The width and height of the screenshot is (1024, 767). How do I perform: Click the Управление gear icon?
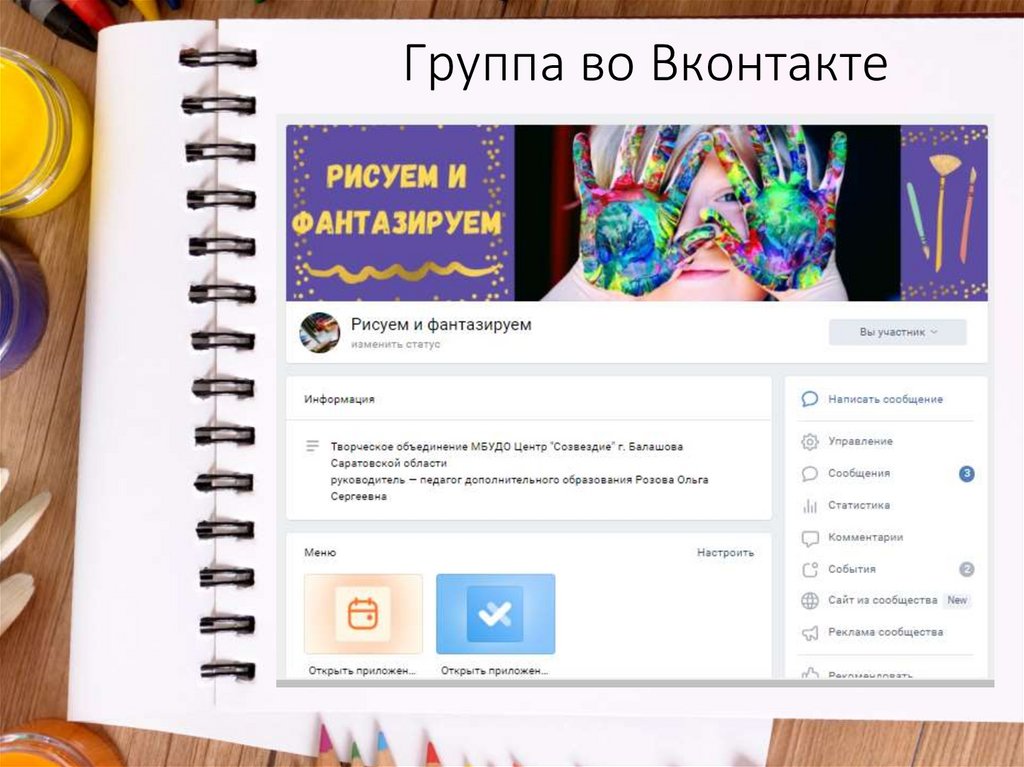810,442
